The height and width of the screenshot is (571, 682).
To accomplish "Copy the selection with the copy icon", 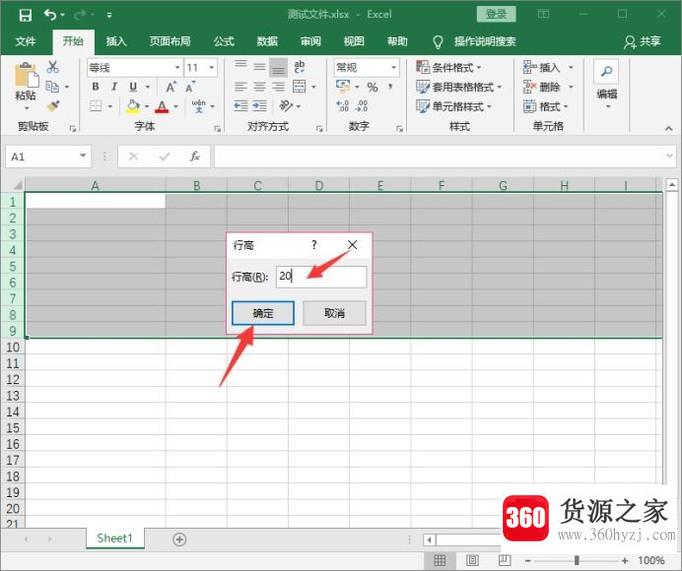I will click(x=53, y=87).
